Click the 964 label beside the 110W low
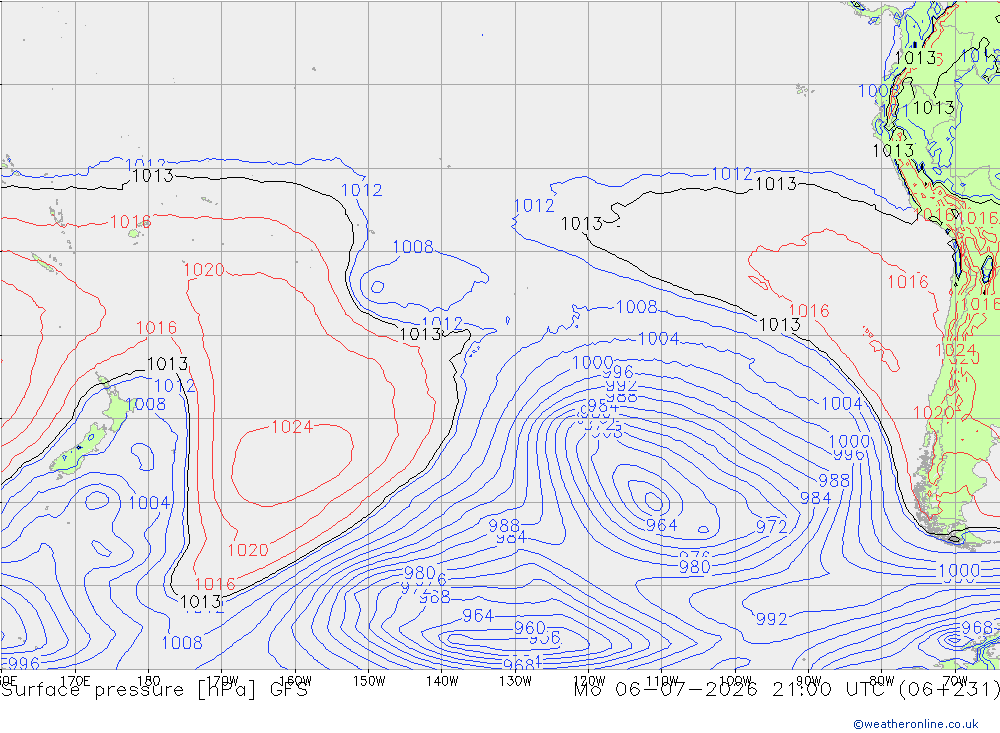 coord(661,525)
